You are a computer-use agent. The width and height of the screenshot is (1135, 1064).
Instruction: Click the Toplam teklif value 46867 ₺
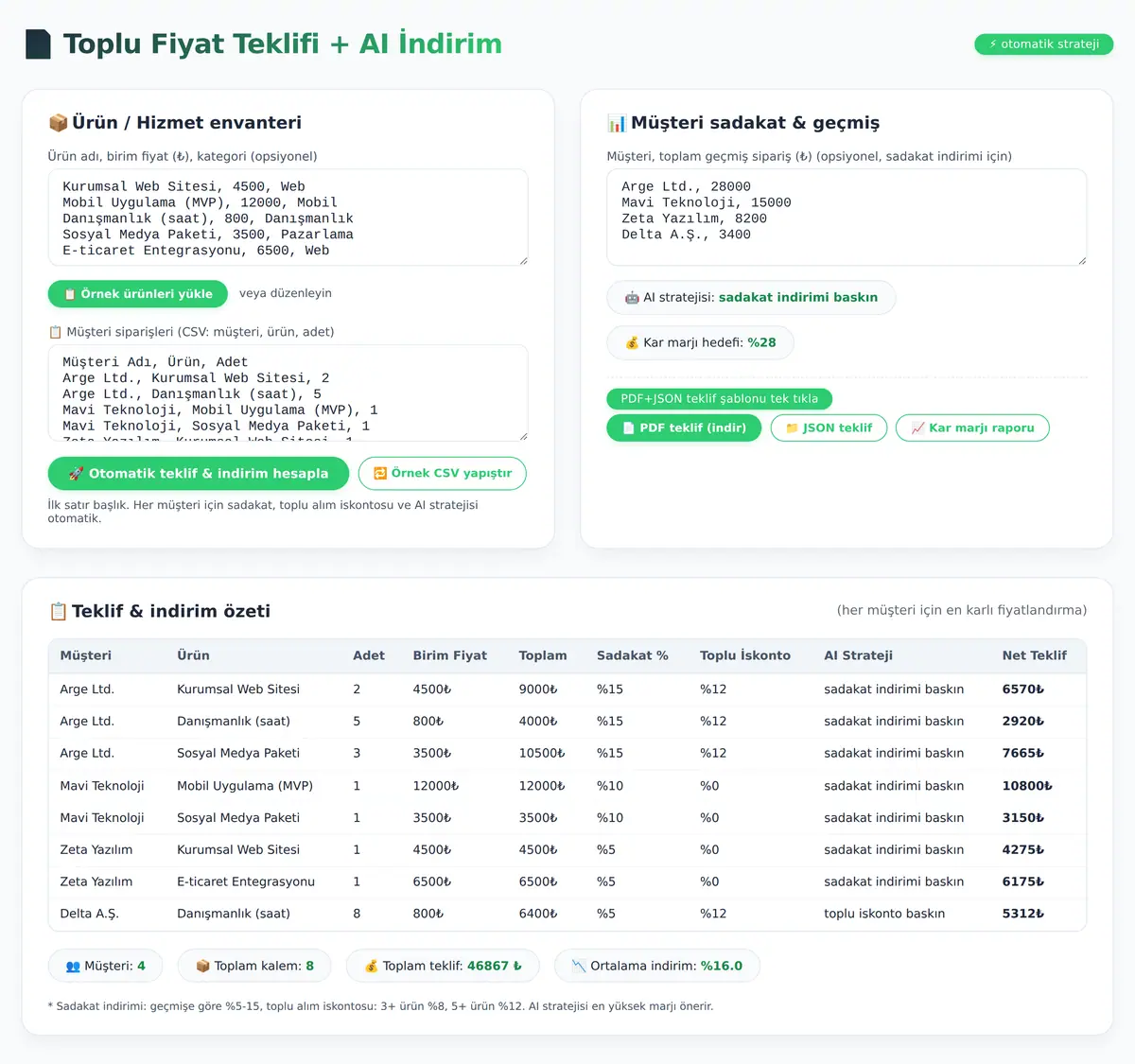coord(495,967)
